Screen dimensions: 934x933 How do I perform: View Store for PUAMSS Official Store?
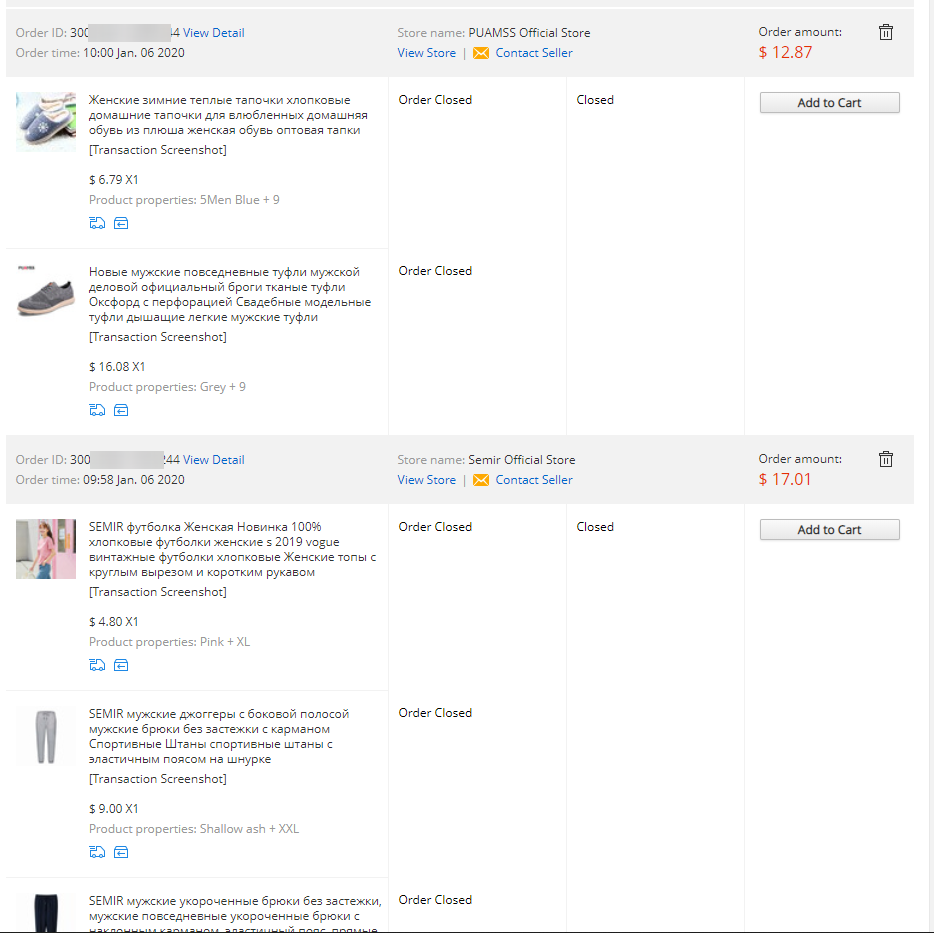click(x=426, y=53)
